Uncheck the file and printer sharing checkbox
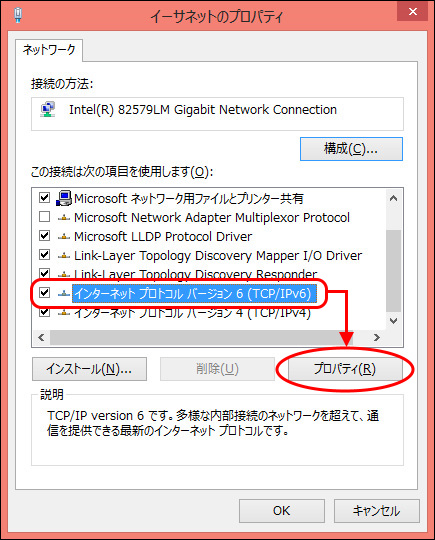This screenshot has width=435, height=540. pos(44,198)
